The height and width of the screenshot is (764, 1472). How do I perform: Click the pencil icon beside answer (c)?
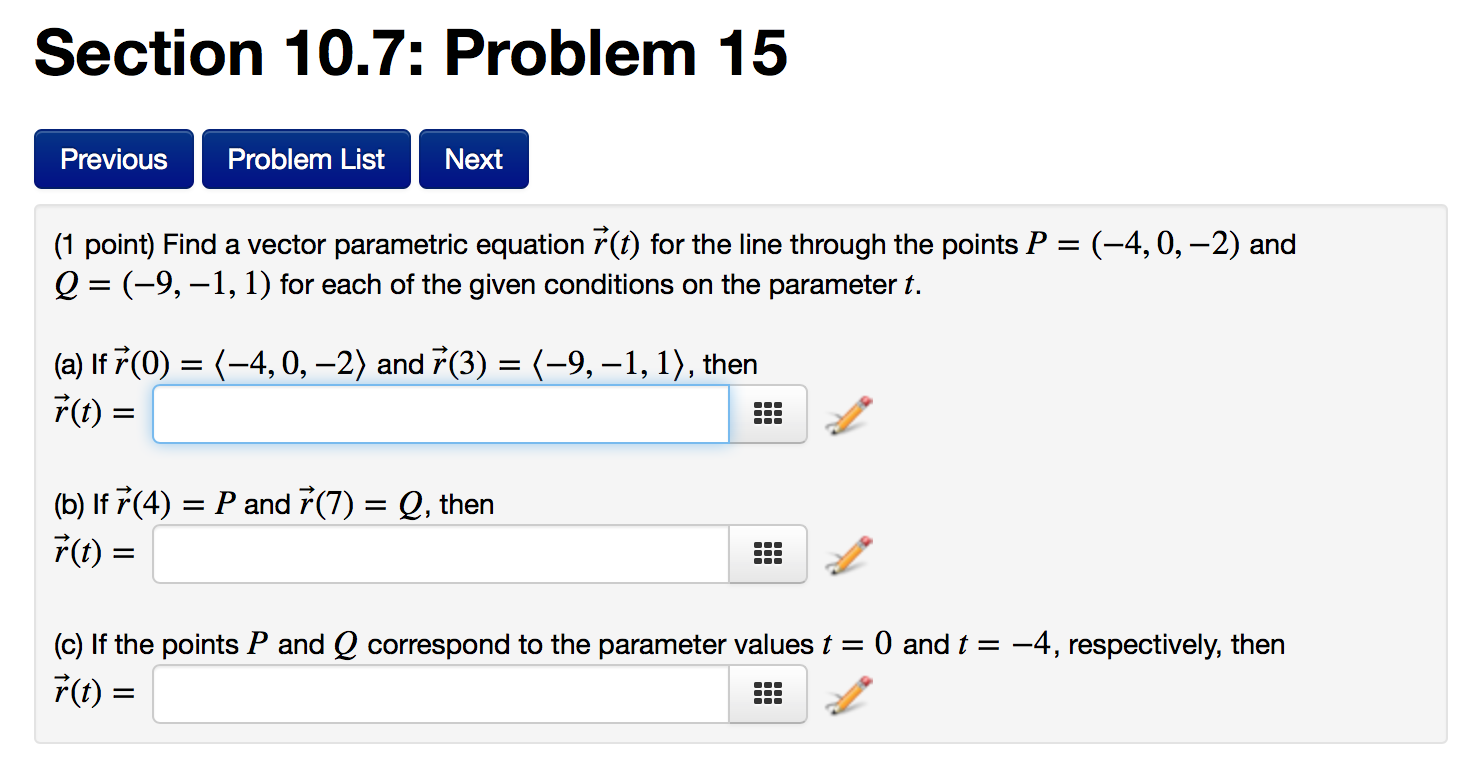[x=847, y=694]
